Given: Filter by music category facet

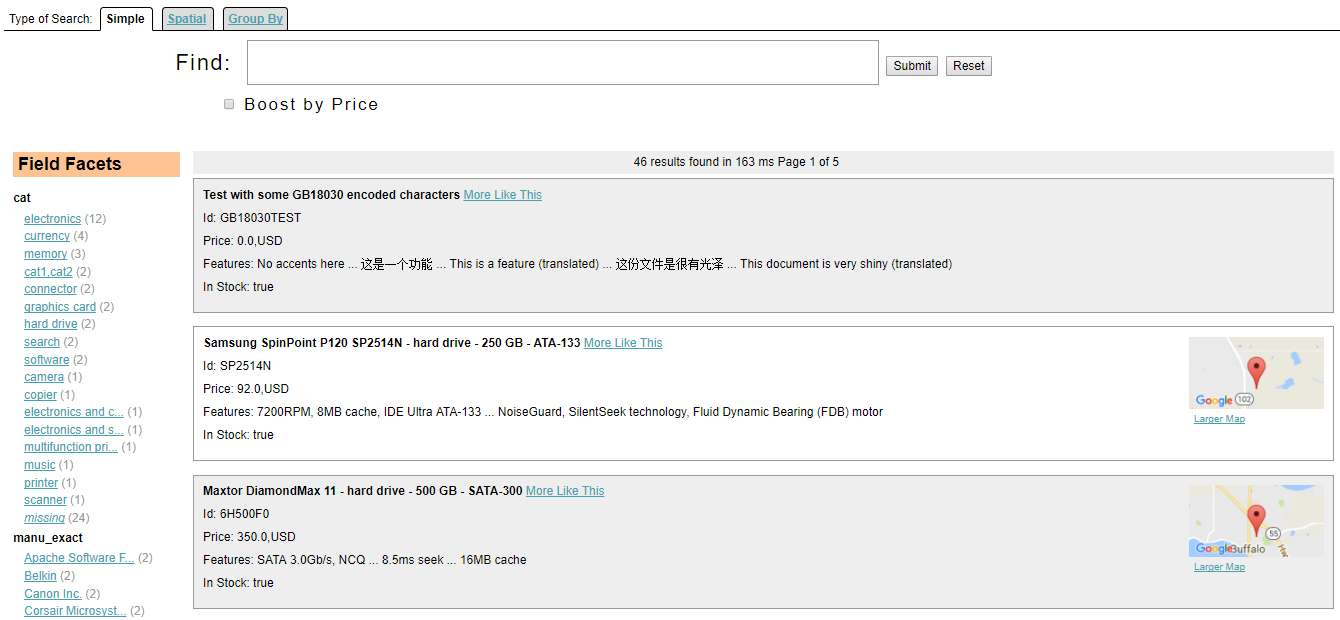Looking at the screenshot, I should (40, 465).
